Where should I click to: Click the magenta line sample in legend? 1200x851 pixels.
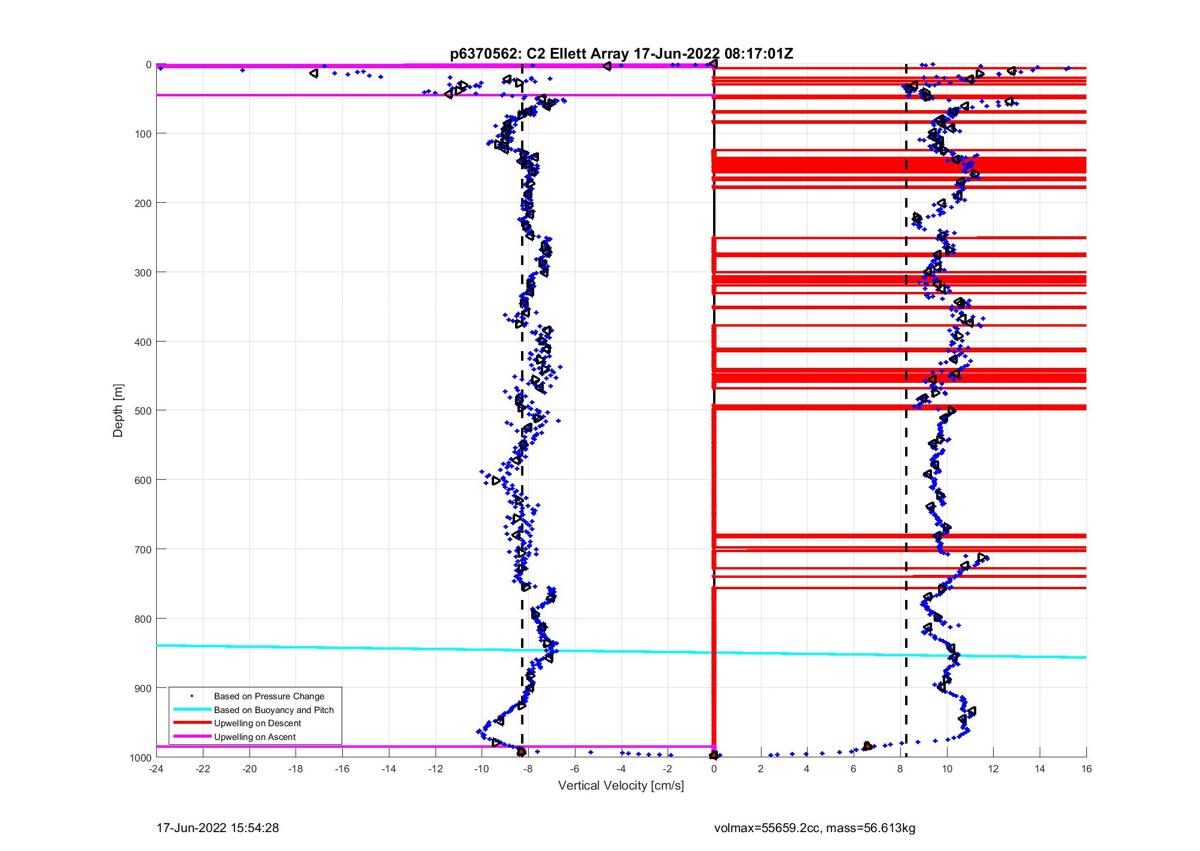tap(190, 737)
